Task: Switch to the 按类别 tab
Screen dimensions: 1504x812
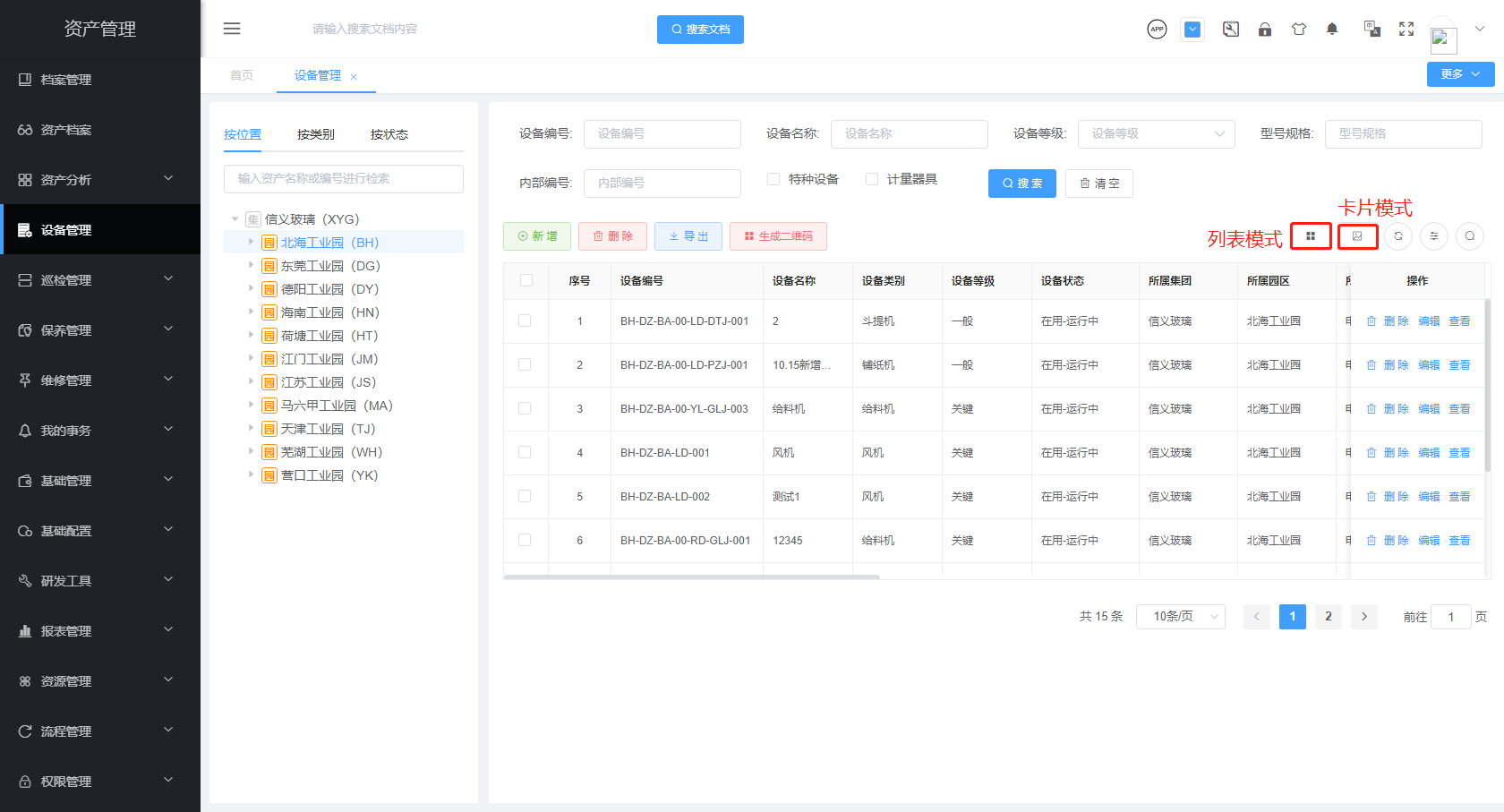Action: tap(316, 134)
